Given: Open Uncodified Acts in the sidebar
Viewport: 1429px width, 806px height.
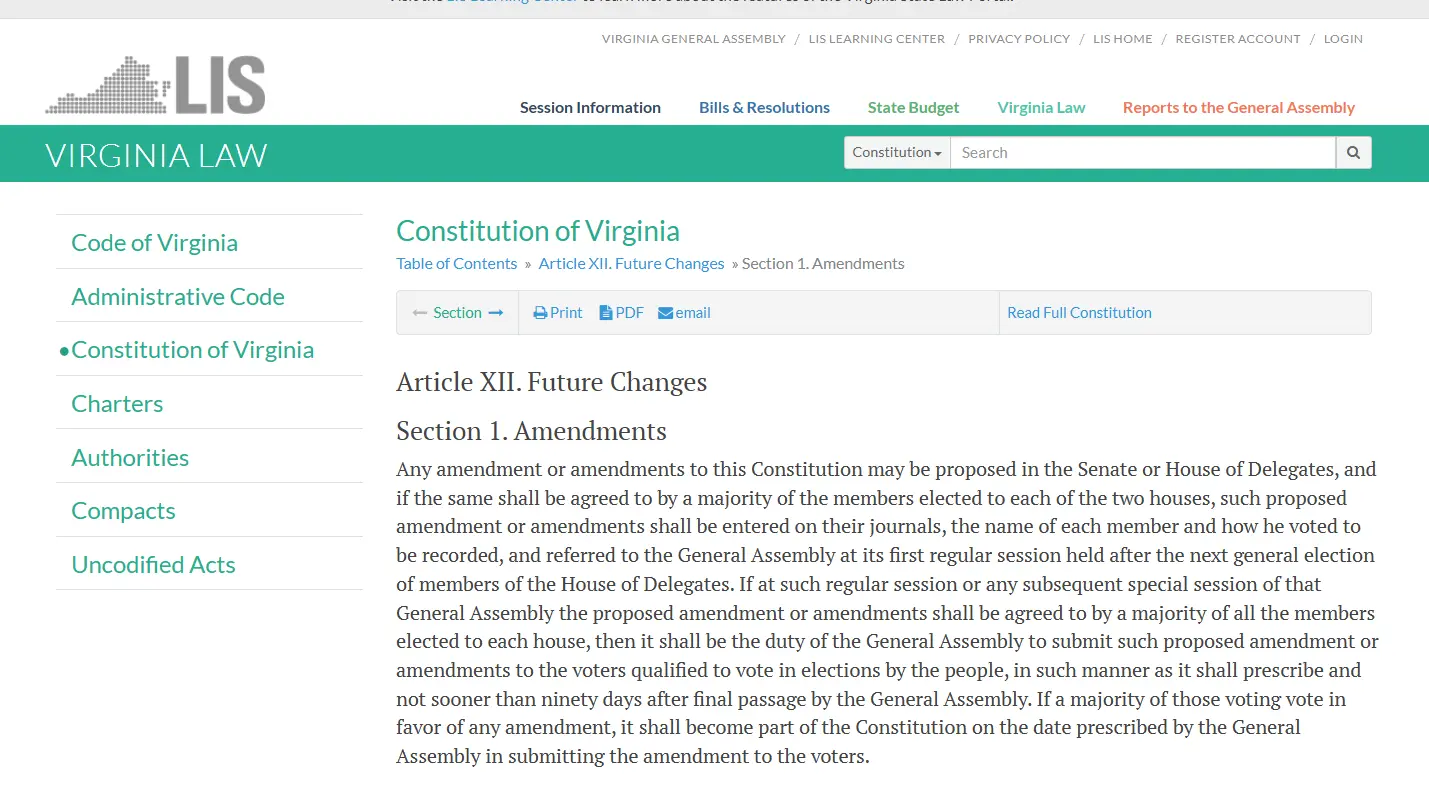Looking at the screenshot, I should point(153,565).
